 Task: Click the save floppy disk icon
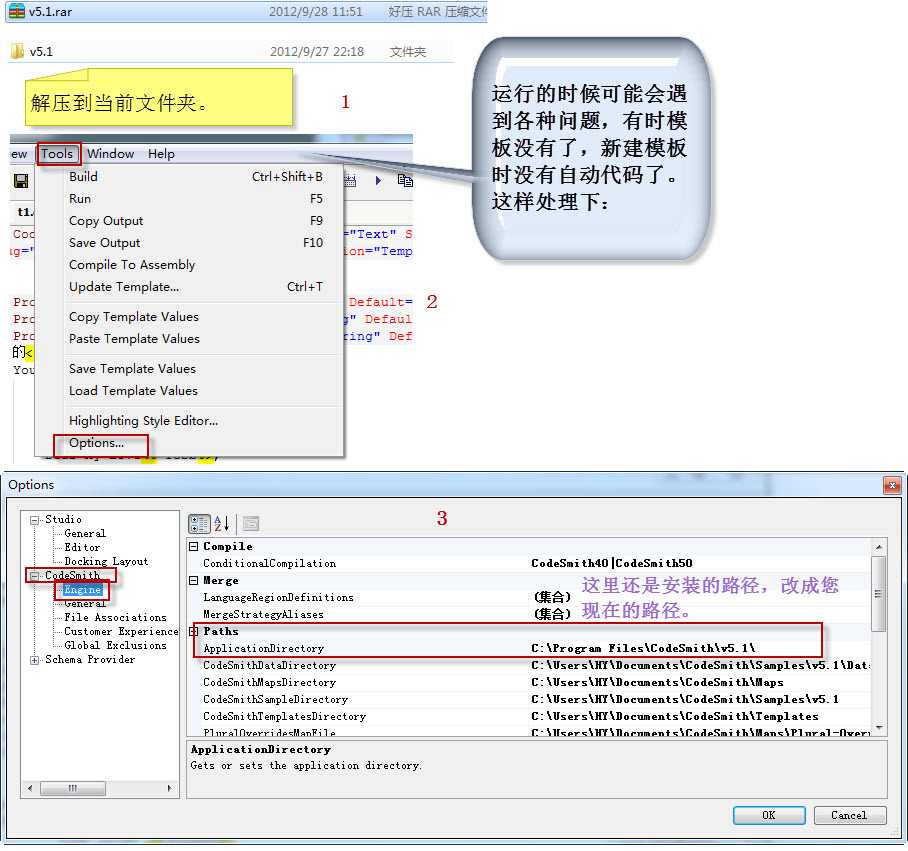pyautogui.click(x=21, y=181)
